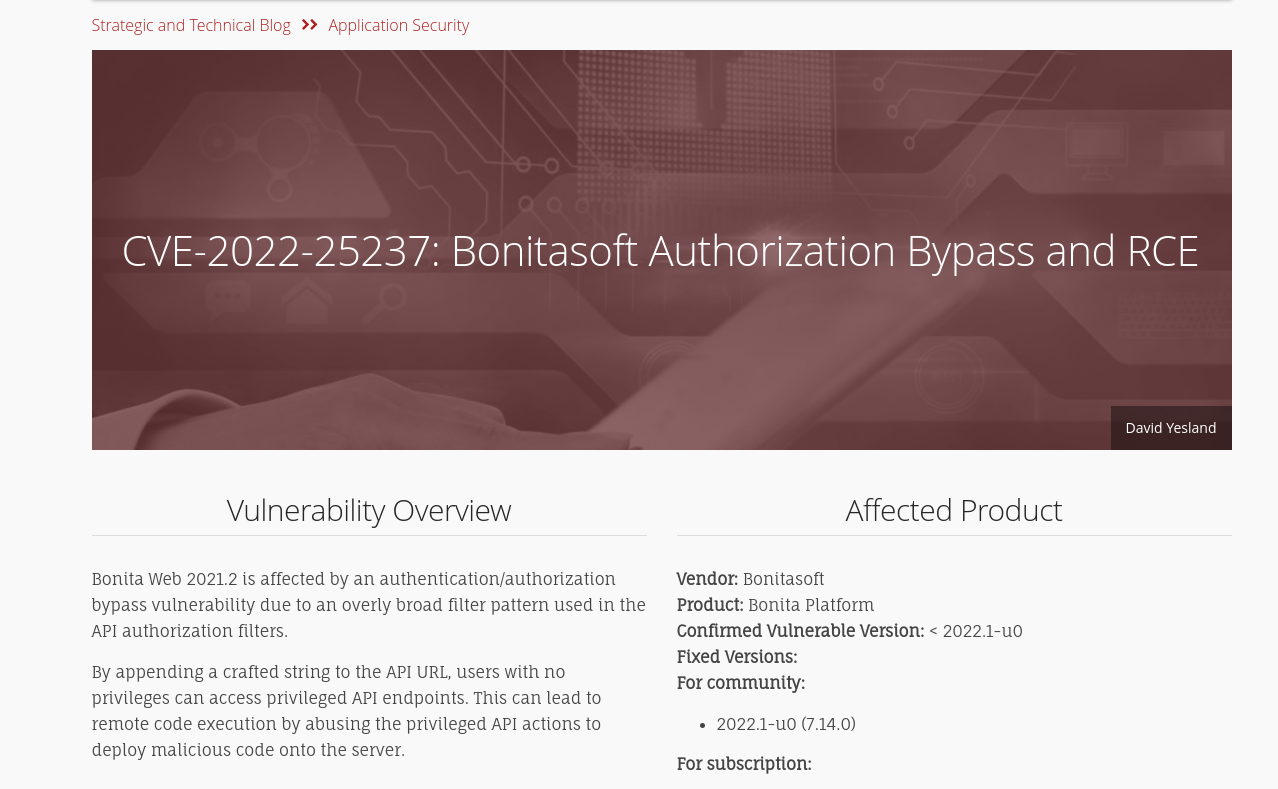This screenshot has height=789, width=1278.
Task: Click the Confirmed Vulnerable Version line
Action: point(850,631)
